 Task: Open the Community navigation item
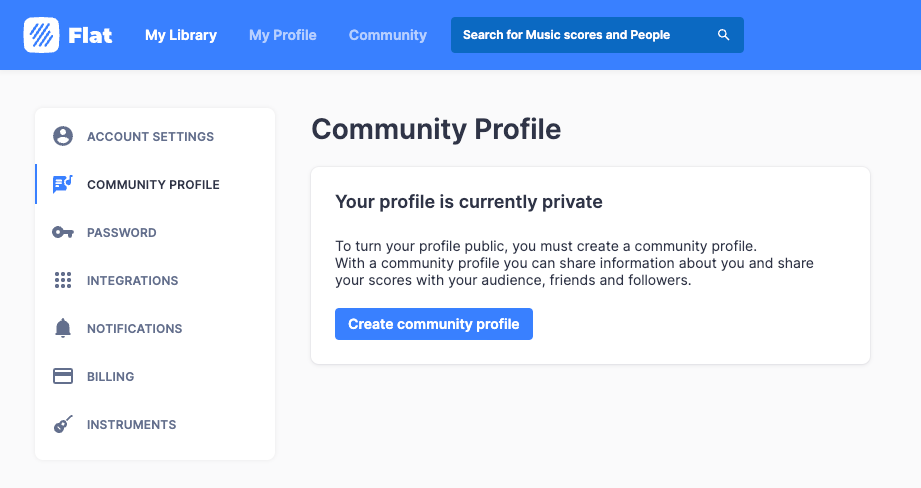pos(388,35)
